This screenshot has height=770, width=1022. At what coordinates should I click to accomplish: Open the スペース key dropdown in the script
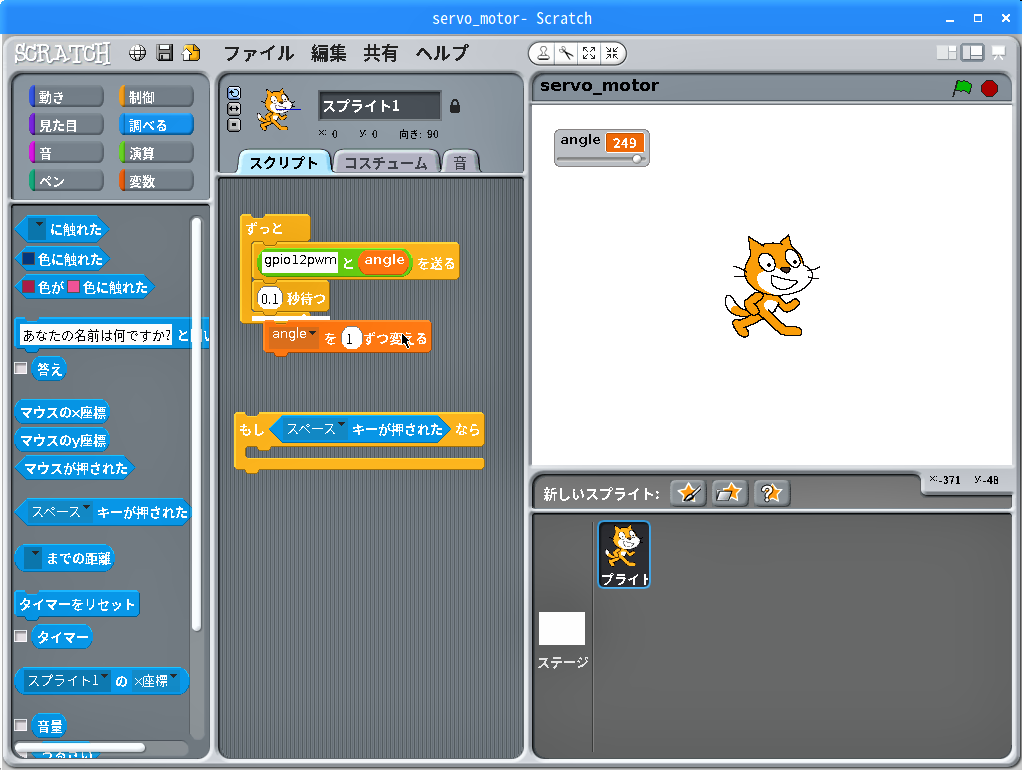click(x=342, y=427)
